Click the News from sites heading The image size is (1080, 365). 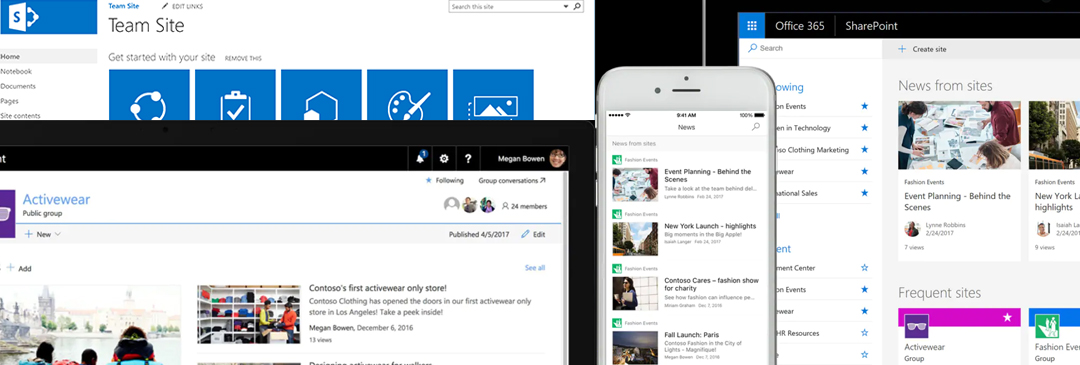tap(945, 86)
